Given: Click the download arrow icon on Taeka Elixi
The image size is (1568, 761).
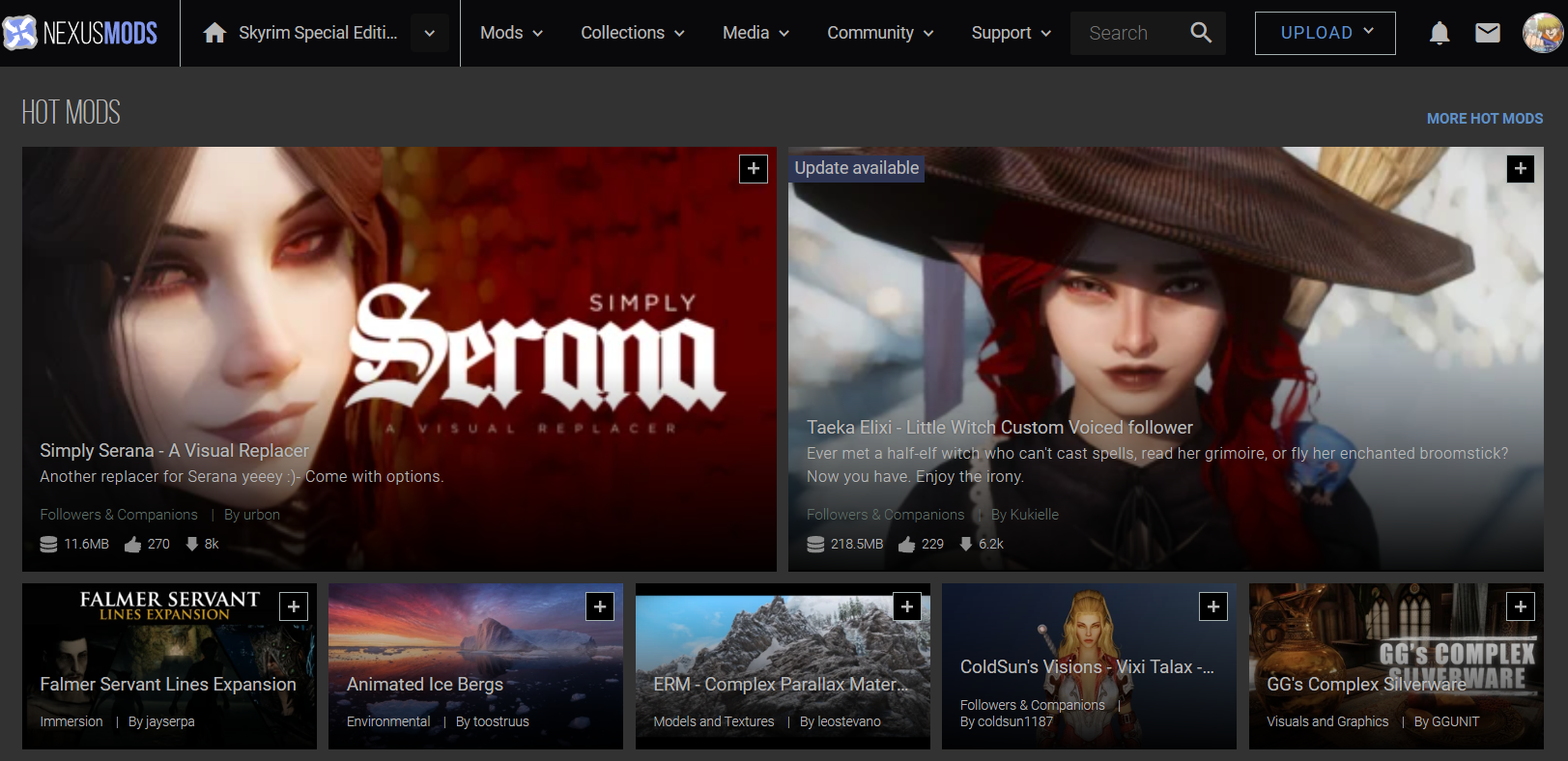Looking at the screenshot, I should 965,544.
